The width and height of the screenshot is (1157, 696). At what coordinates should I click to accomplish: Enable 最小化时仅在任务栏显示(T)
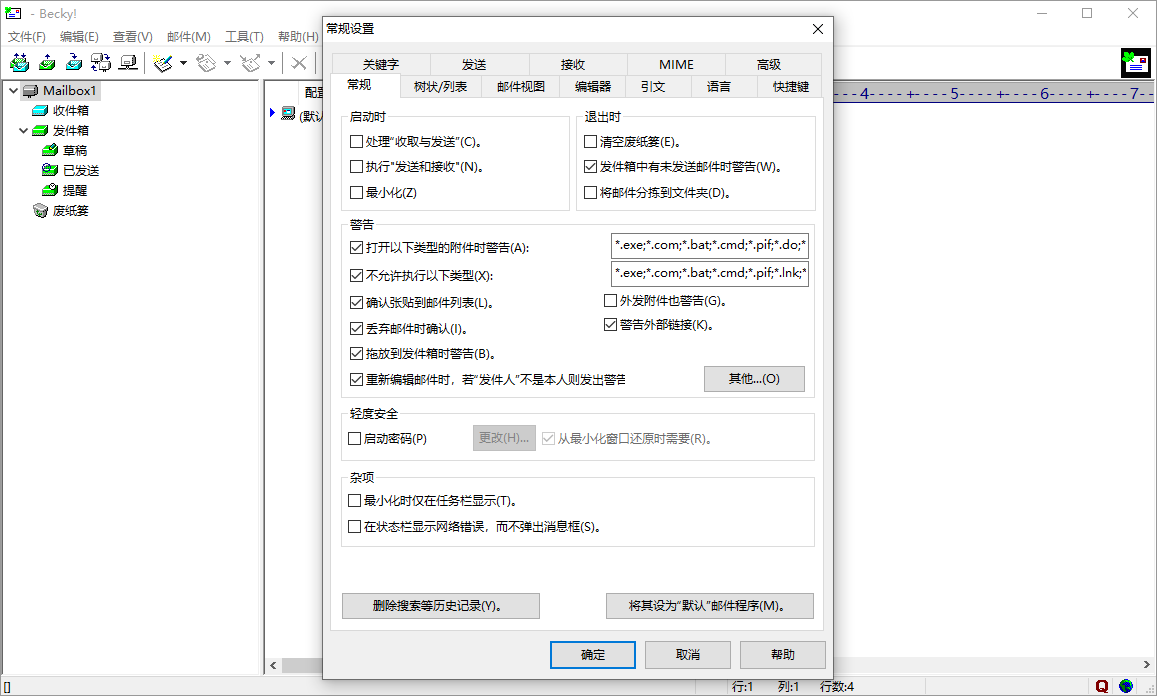(x=354, y=500)
